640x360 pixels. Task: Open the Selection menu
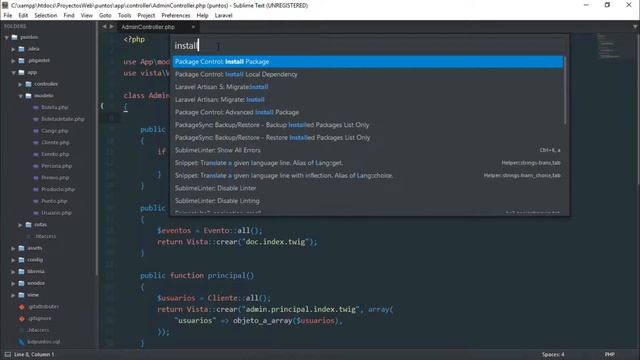45,16
